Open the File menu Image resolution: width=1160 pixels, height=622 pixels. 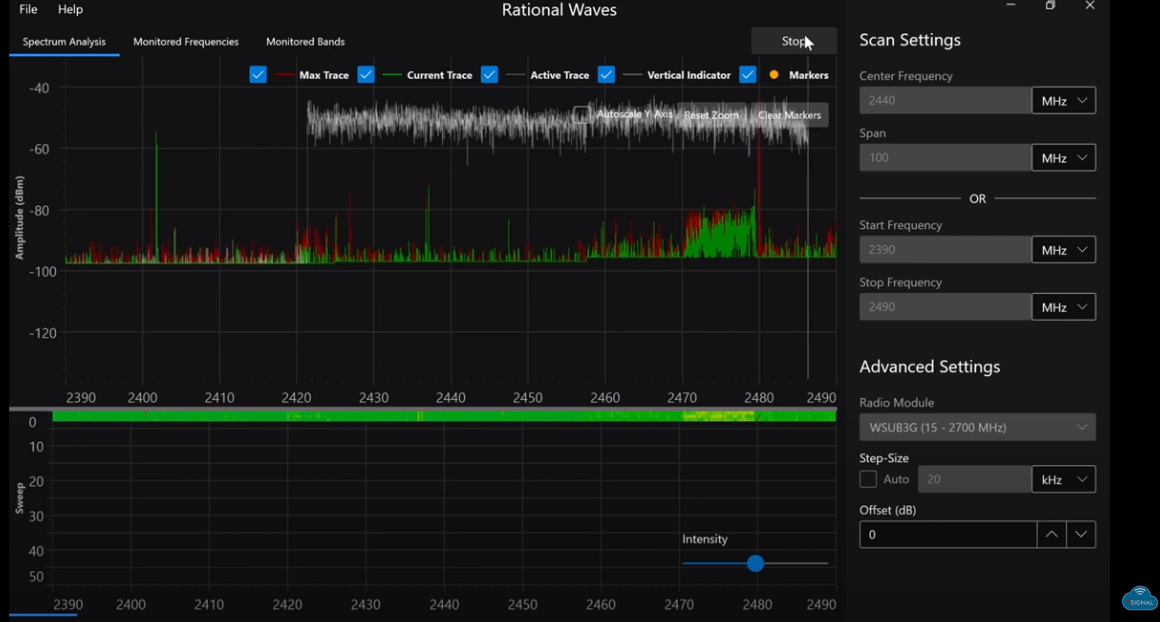click(x=28, y=10)
